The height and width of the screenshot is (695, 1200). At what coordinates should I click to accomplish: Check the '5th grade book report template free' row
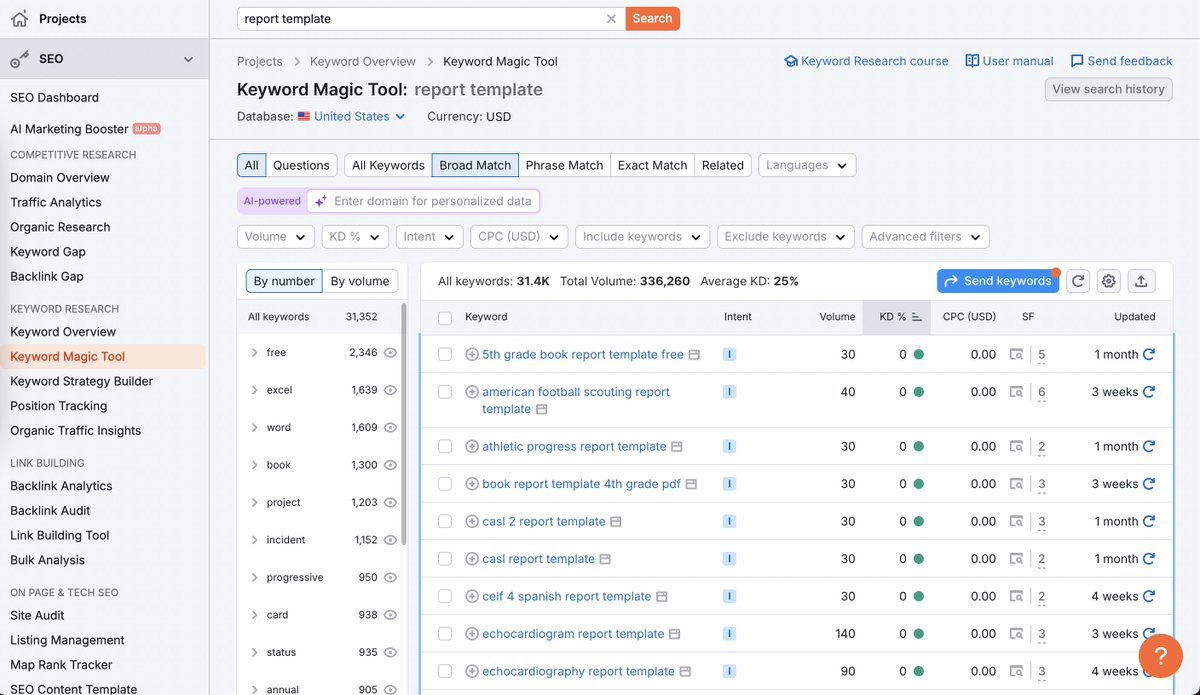click(x=445, y=354)
